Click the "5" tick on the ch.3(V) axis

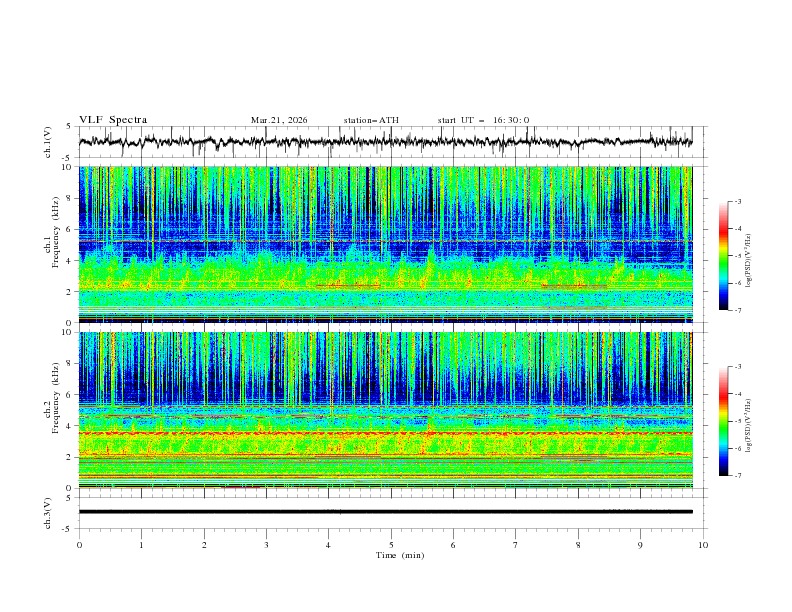tap(69, 497)
